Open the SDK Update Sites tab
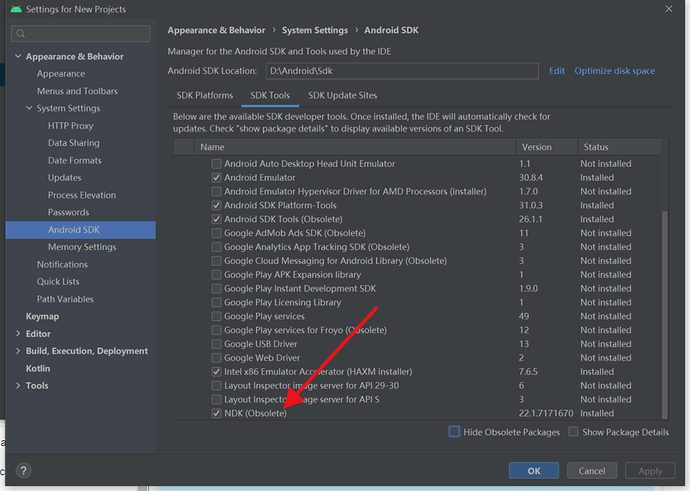 [343, 96]
